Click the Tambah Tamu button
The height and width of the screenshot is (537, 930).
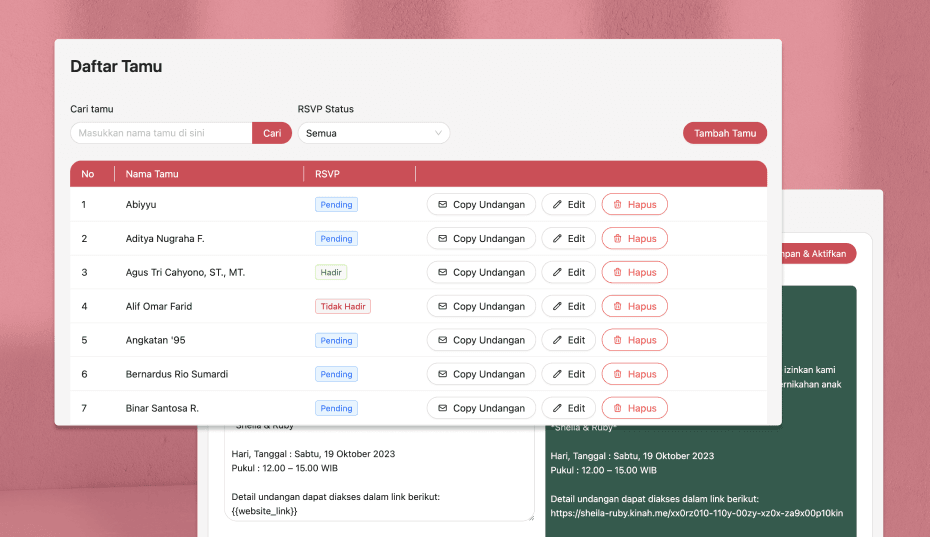coord(724,133)
